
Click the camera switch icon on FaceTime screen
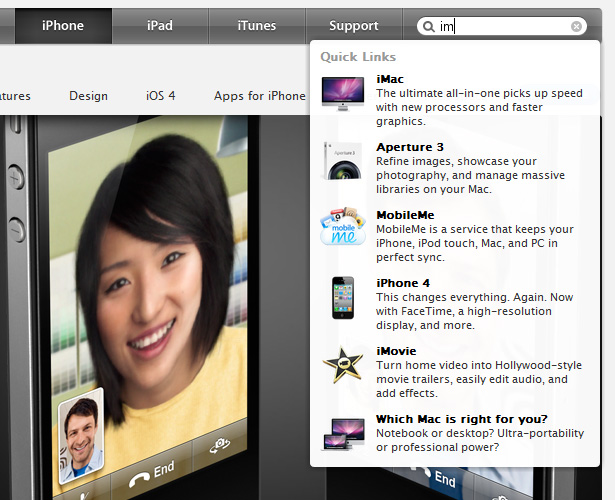220,445
